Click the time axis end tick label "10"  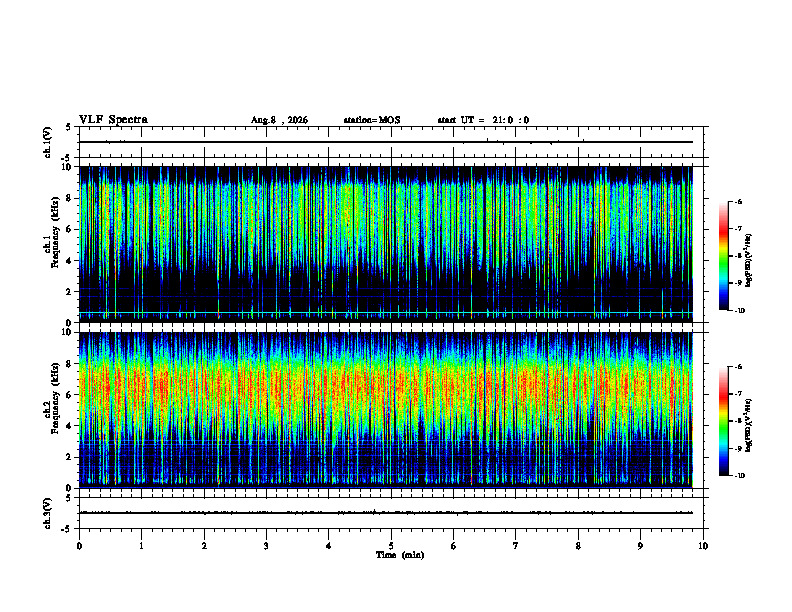pyautogui.click(x=703, y=546)
